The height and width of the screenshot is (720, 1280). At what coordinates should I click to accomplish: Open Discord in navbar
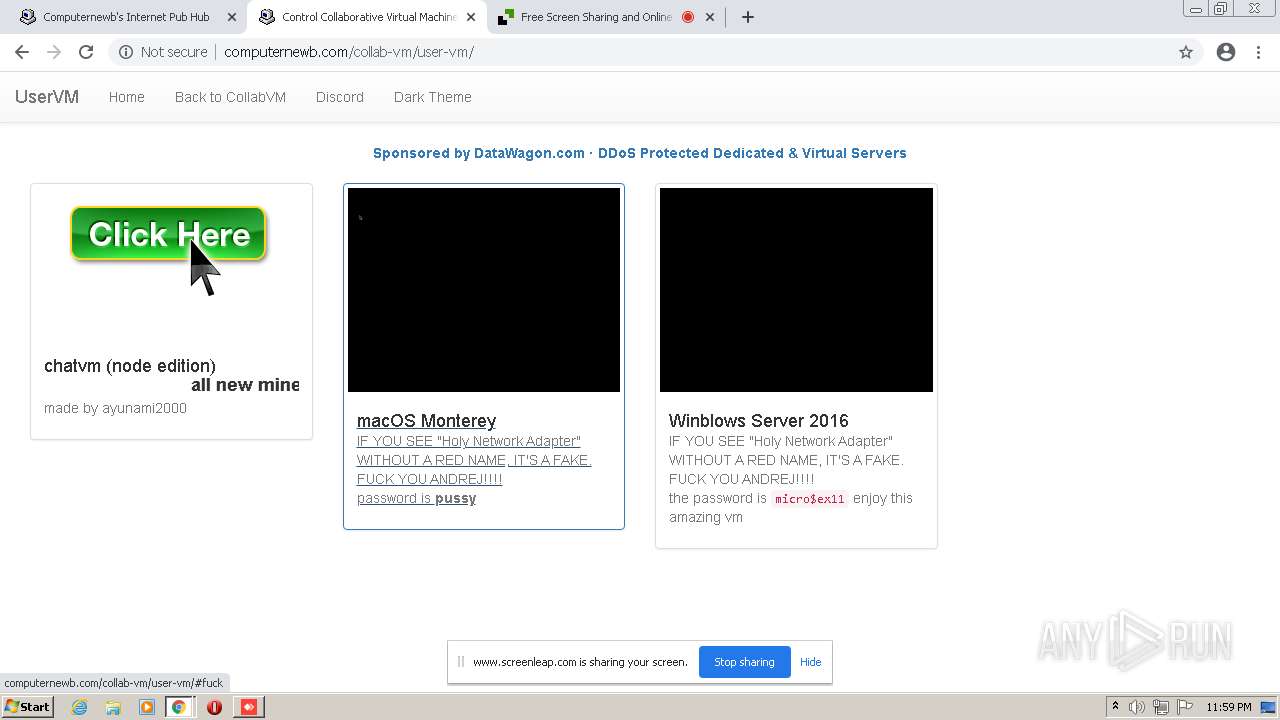[x=340, y=97]
